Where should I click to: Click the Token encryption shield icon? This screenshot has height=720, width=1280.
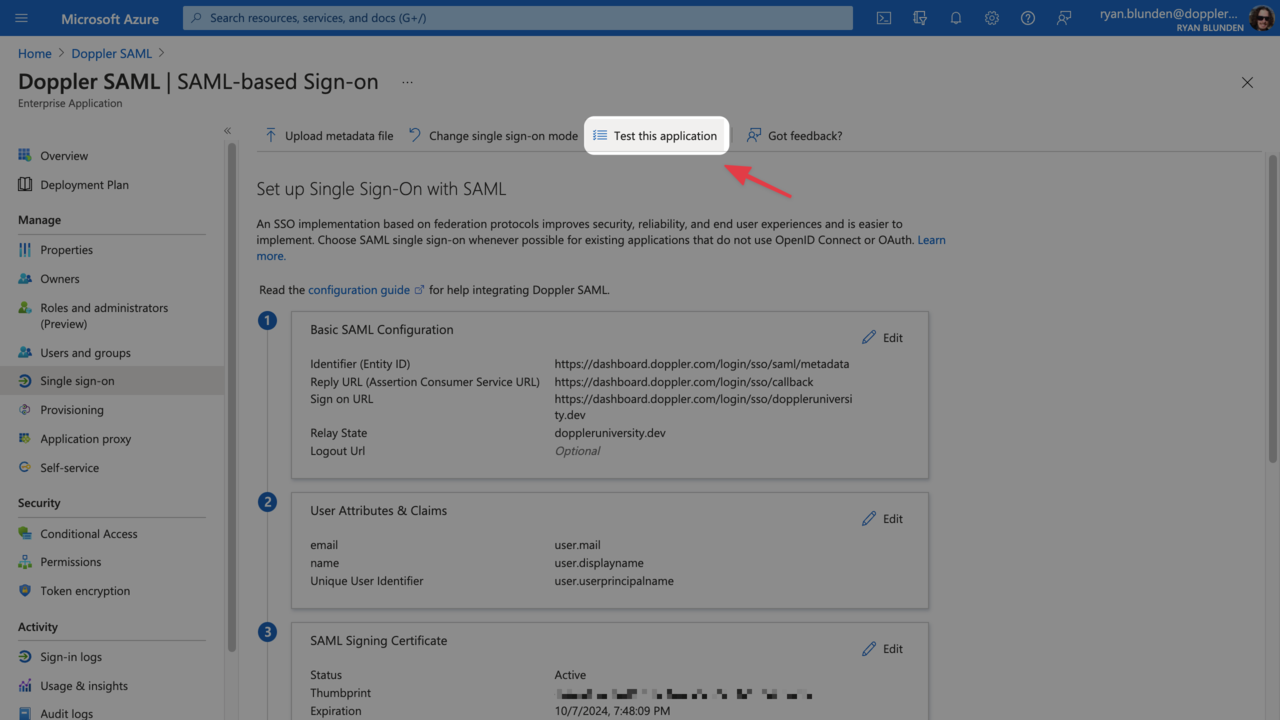(x=25, y=590)
